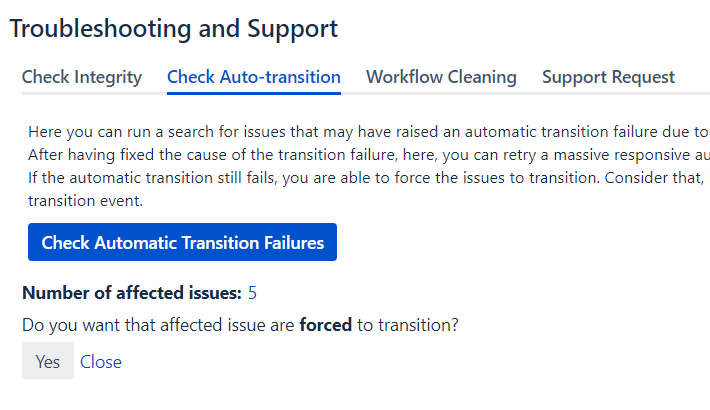Click the word 'Support' in the page heading
This screenshot has height=410, width=710.
tap(289, 29)
